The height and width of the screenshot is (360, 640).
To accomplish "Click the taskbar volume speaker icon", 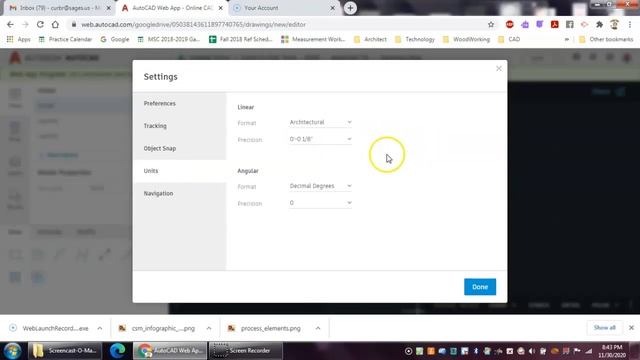I will click(531, 351).
